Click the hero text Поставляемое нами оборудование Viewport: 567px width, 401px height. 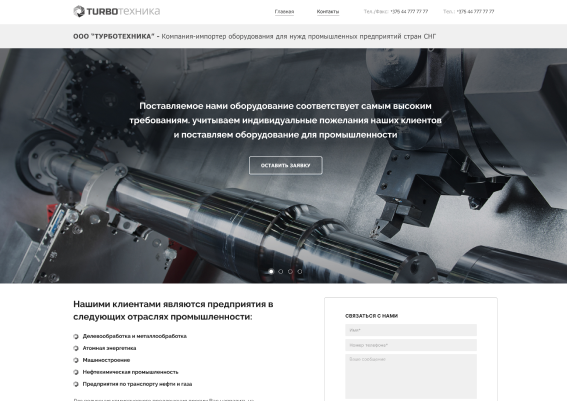pos(285,120)
